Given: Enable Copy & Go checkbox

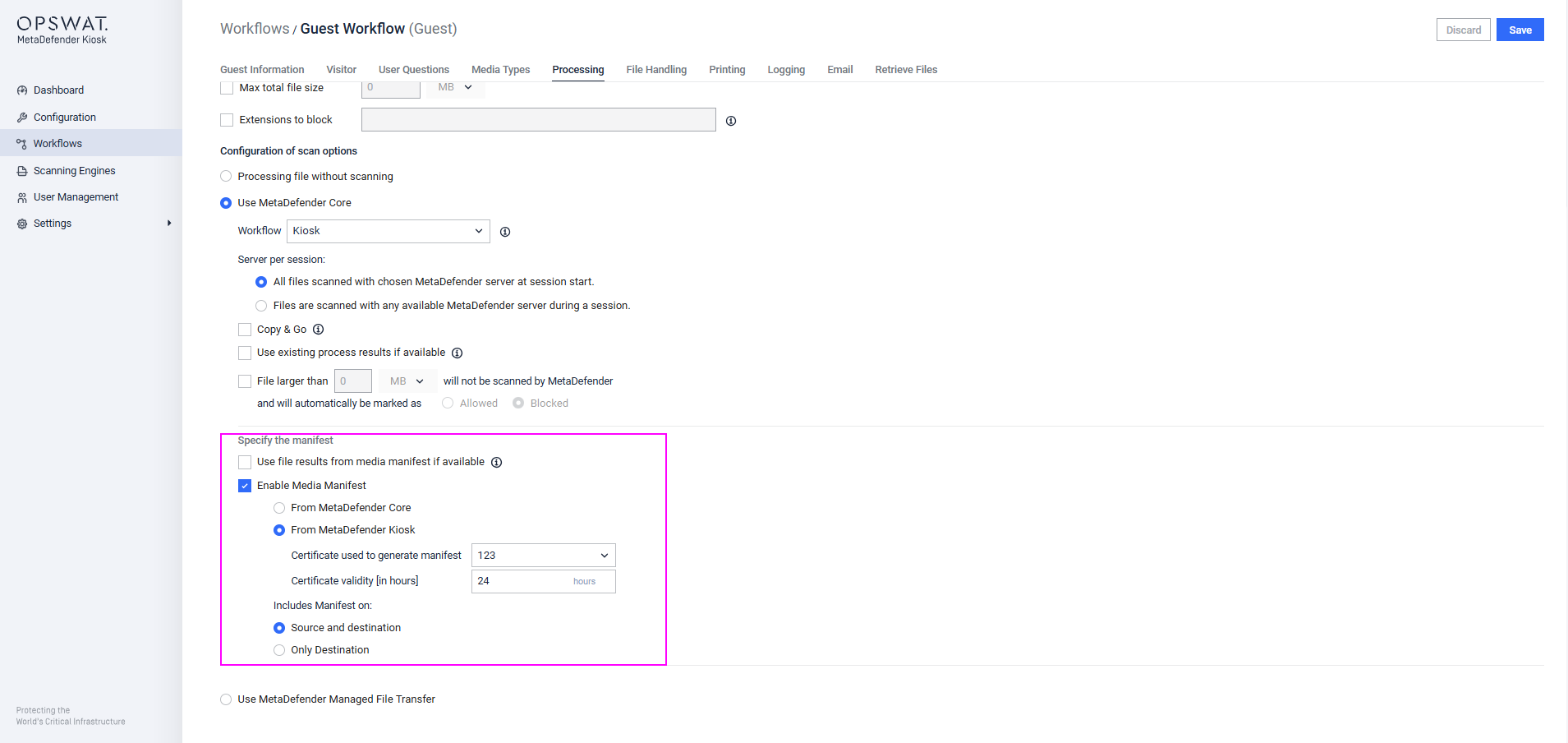Looking at the screenshot, I should 245,330.
